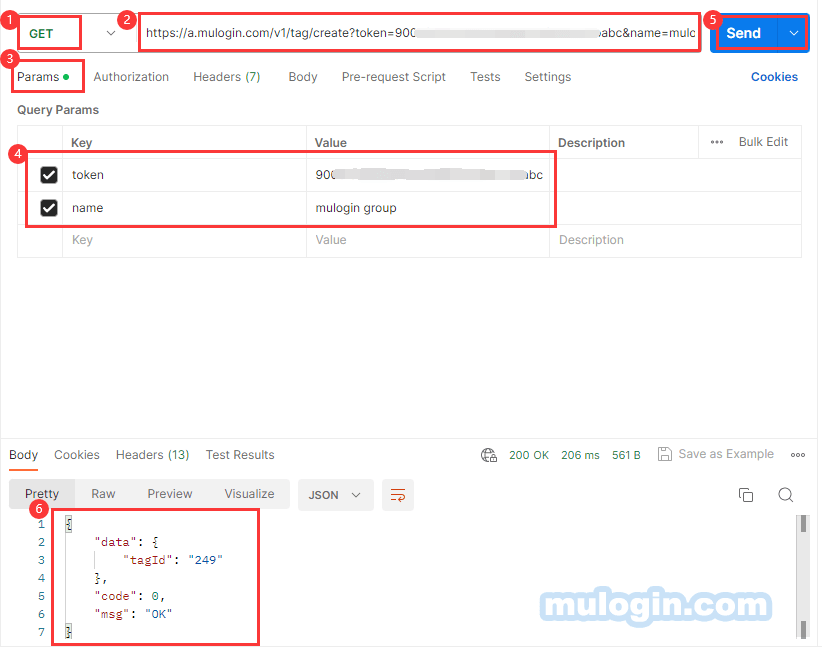Image resolution: width=822 pixels, height=649 pixels.
Task: Select the response Body tab
Action: point(24,455)
